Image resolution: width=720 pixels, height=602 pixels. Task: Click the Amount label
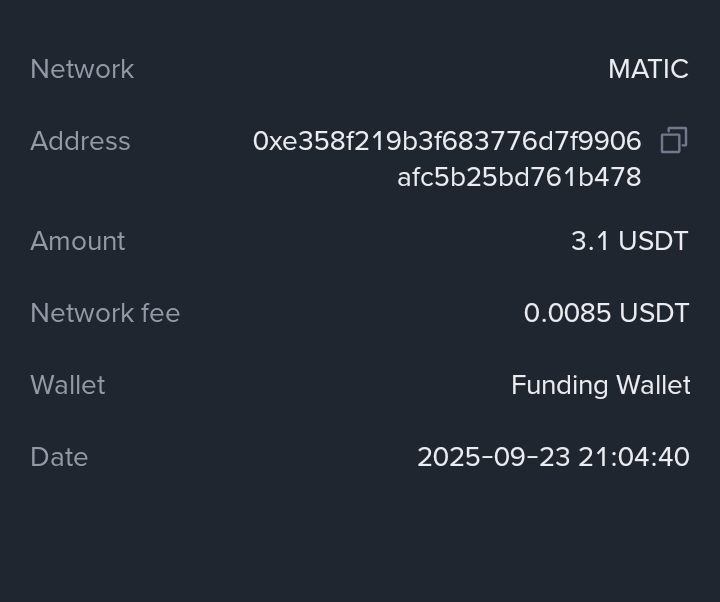pos(78,241)
